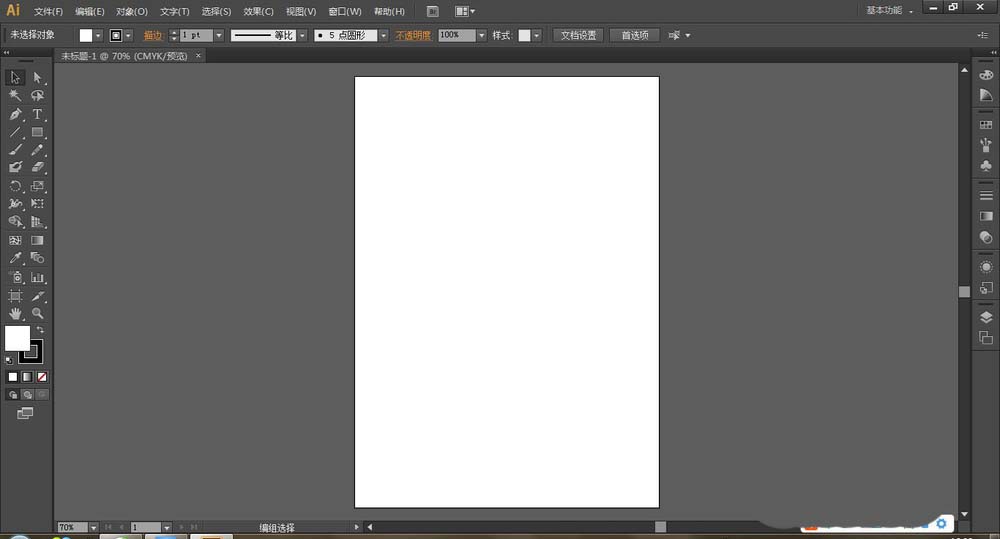
Task: Open the Stroke panel
Action: click(x=986, y=195)
